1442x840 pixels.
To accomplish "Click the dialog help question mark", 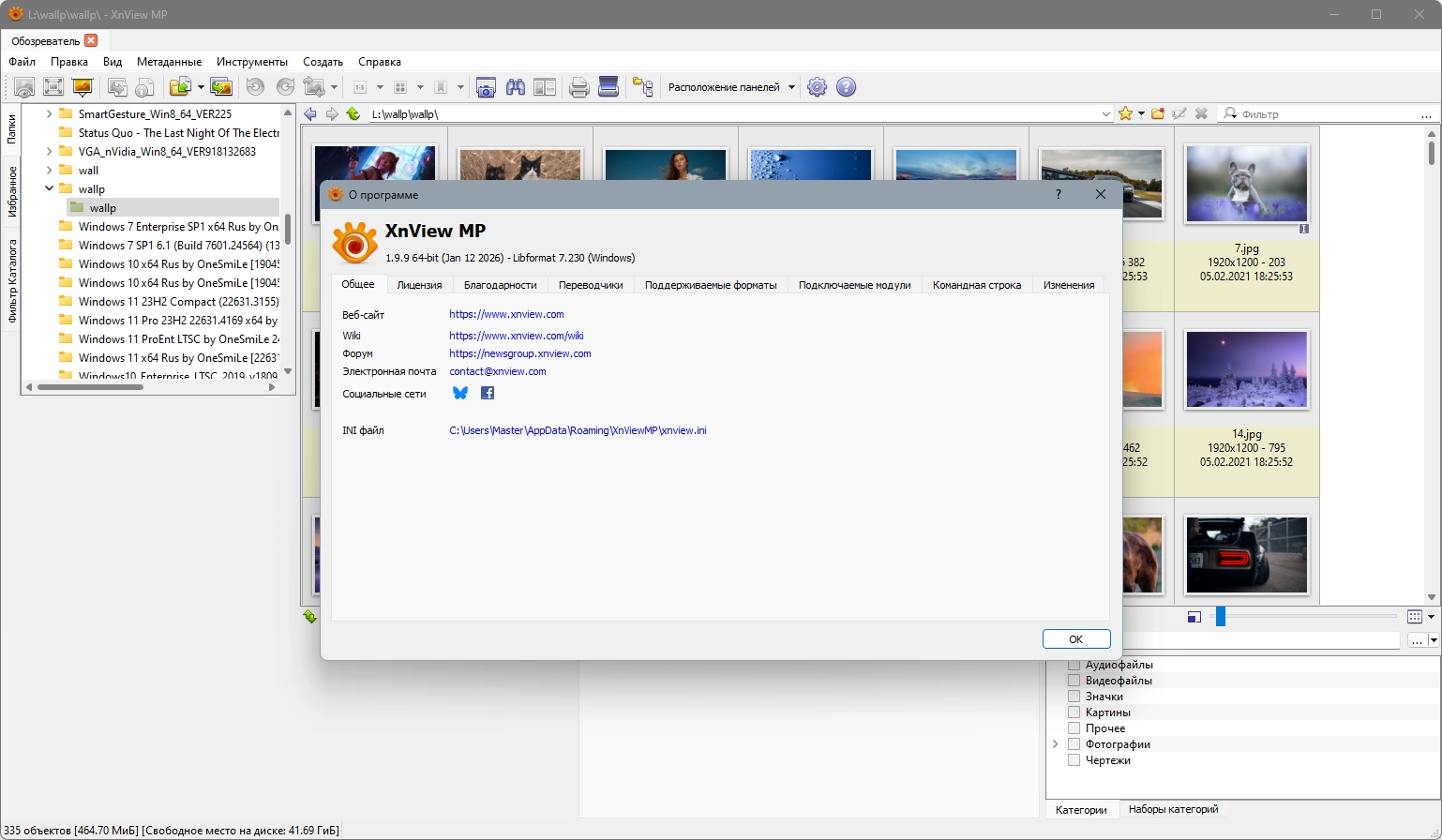I will [1059, 194].
